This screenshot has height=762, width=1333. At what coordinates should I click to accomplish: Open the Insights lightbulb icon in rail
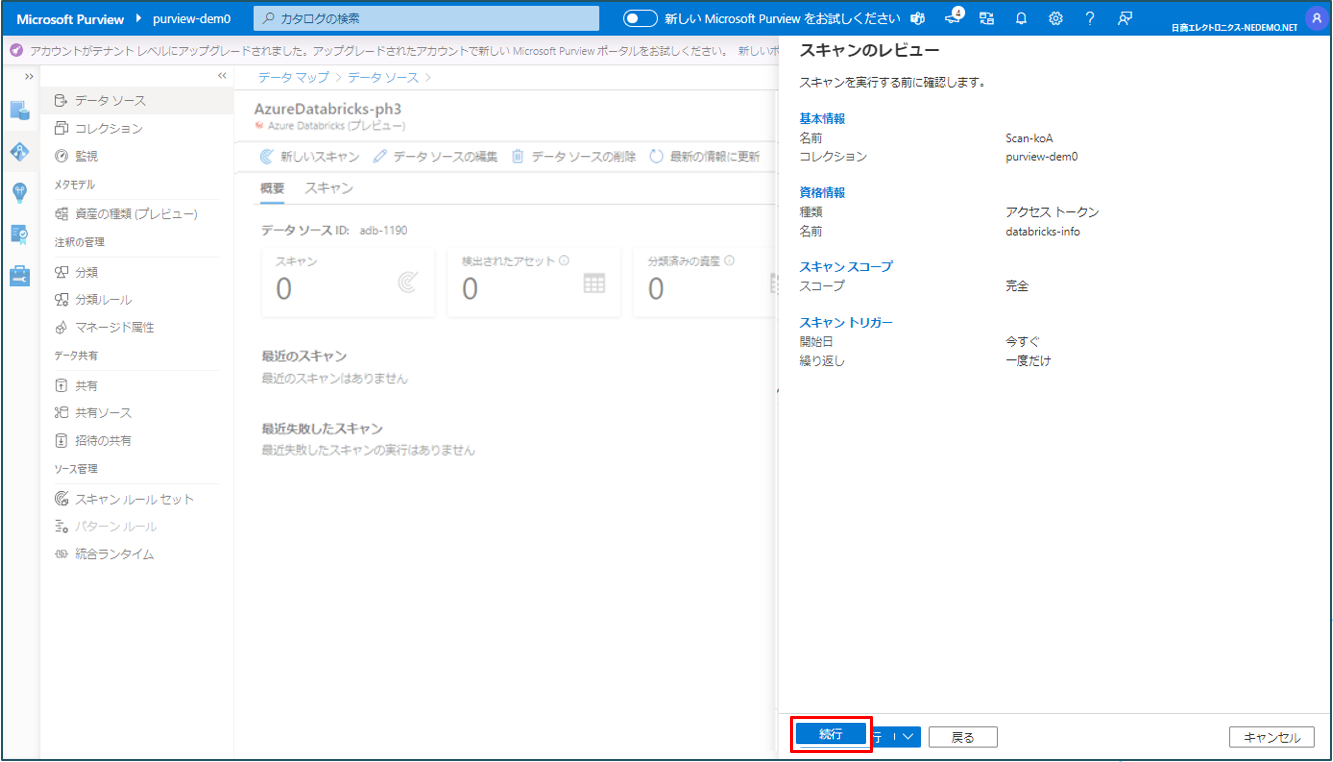tap(20, 192)
